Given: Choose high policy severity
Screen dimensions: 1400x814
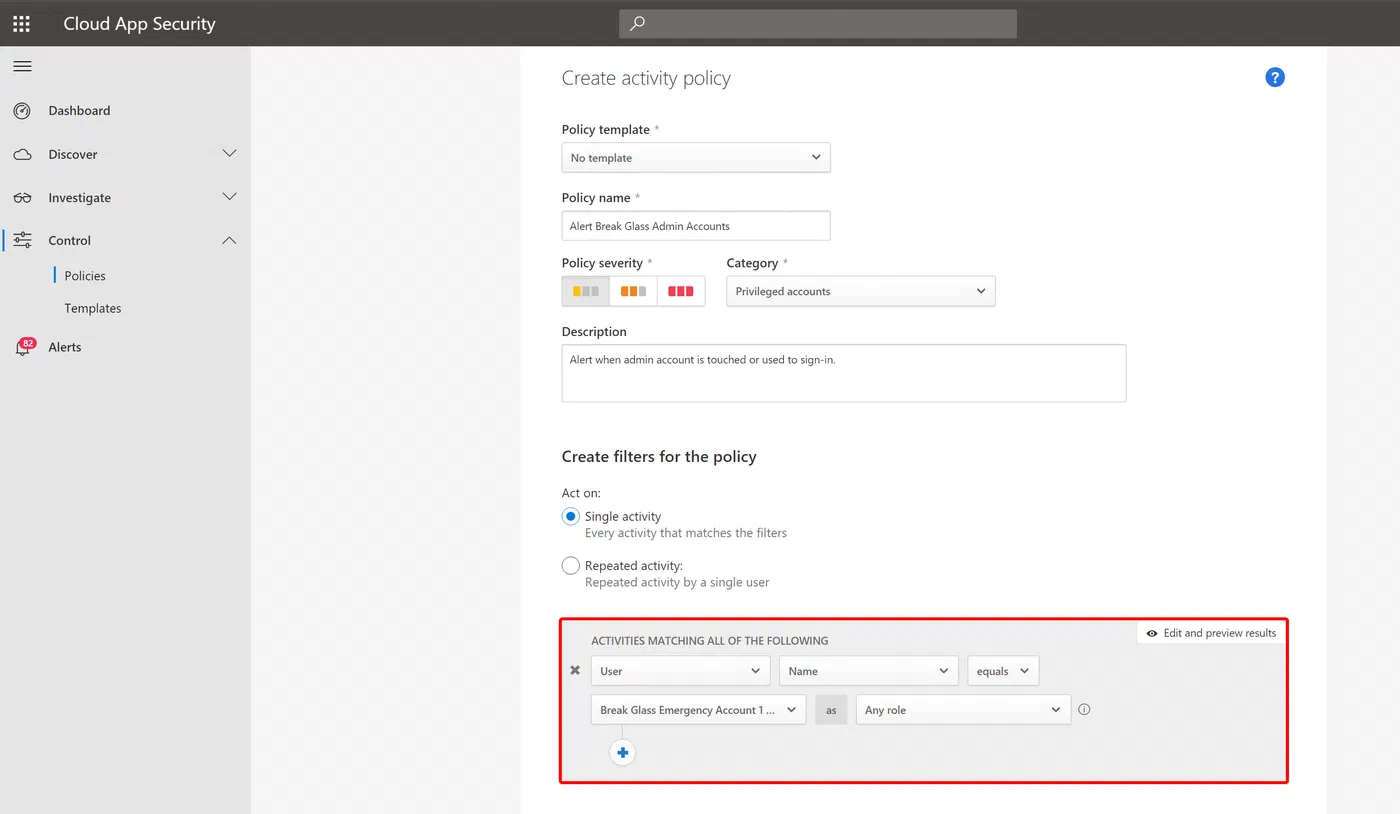Looking at the screenshot, I should pos(681,291).
